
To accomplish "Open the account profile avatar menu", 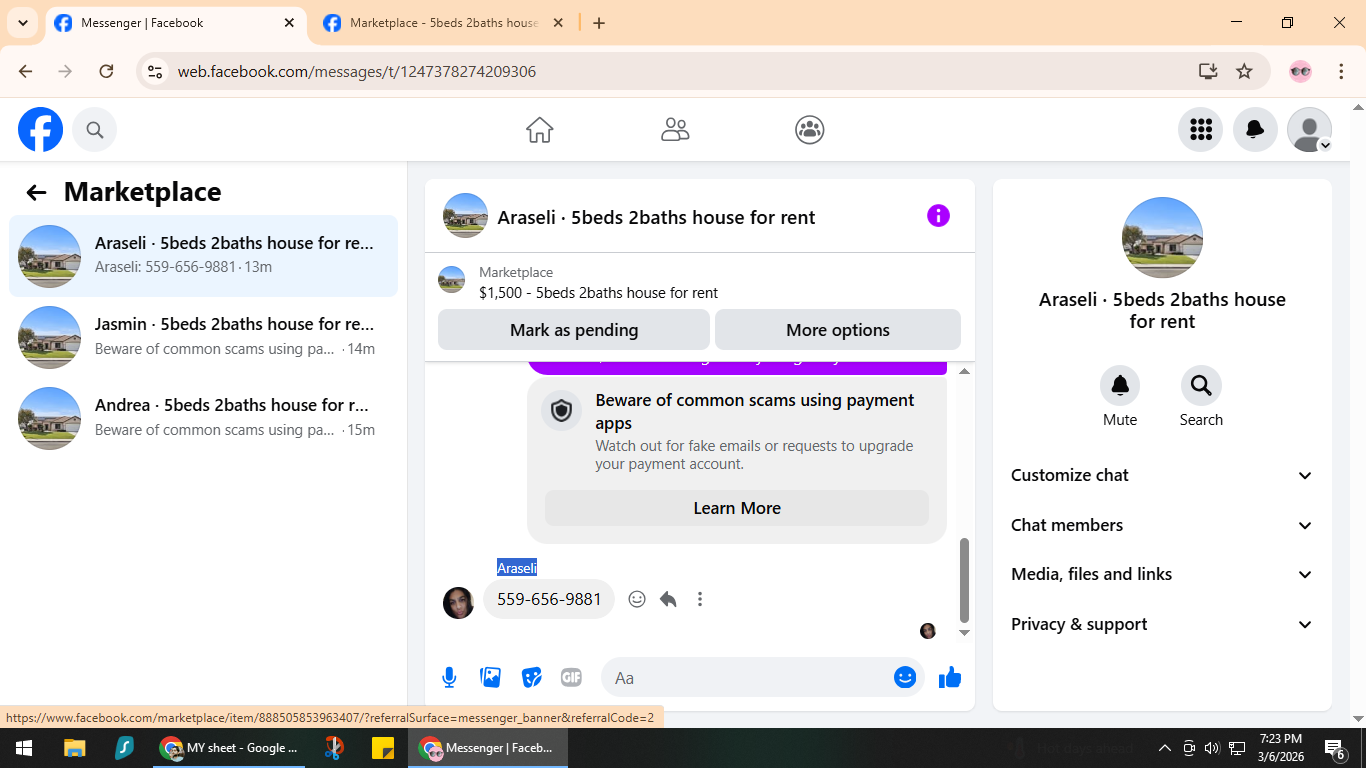I will pos(1309,130).
